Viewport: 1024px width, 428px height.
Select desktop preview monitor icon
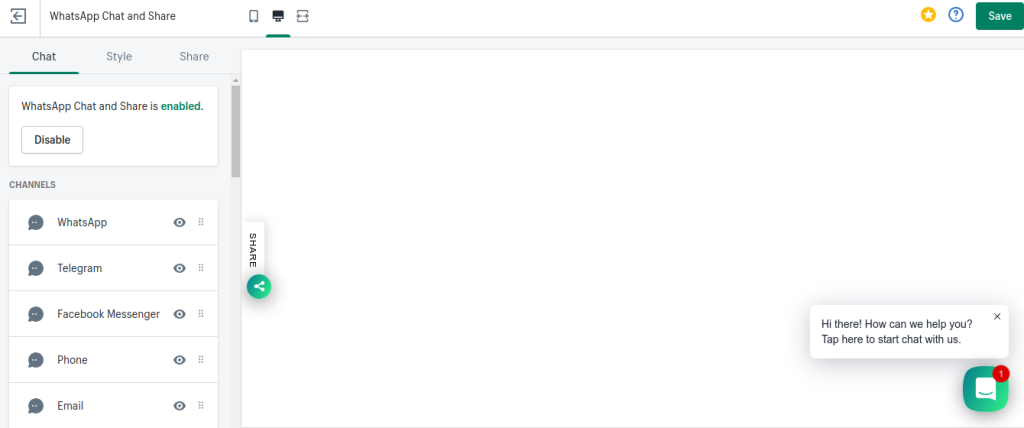click(278, 16)
